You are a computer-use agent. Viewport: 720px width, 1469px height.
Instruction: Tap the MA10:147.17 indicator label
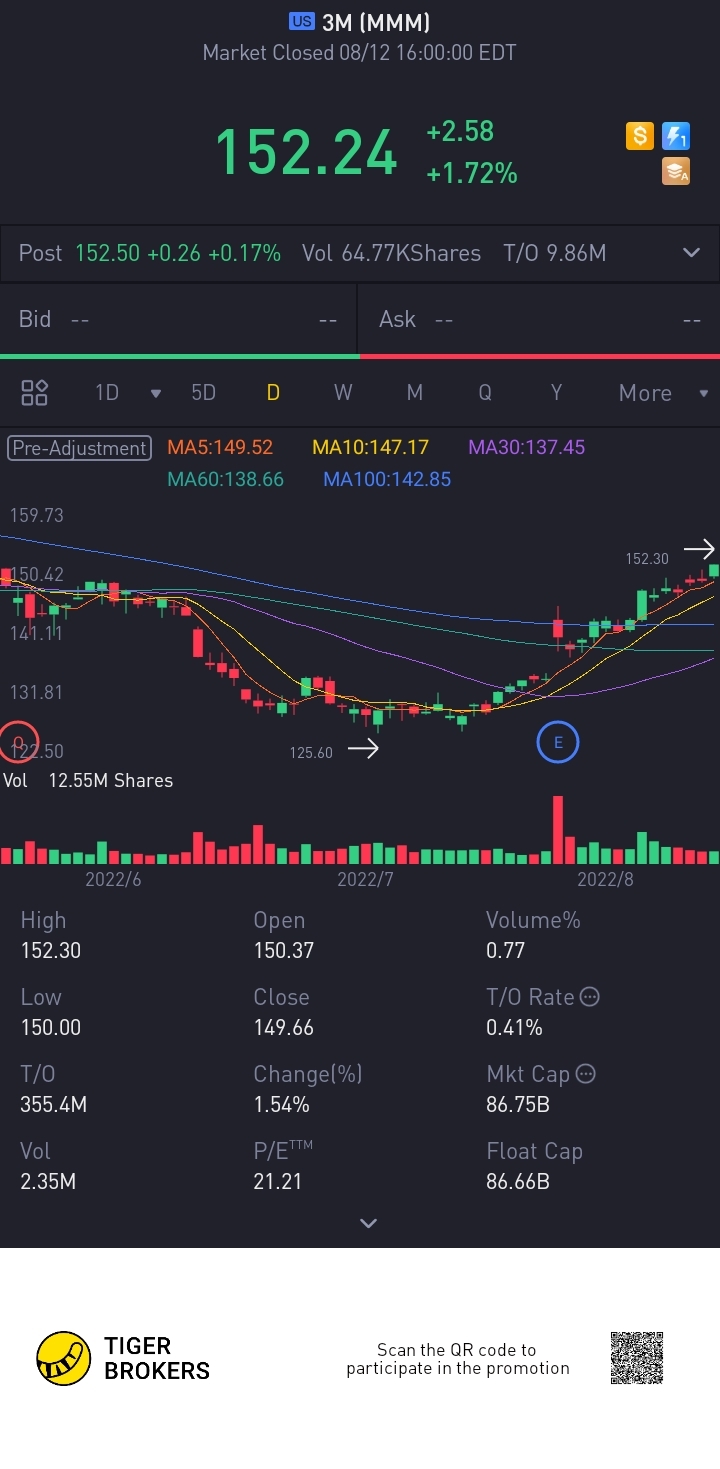click(371, 447)
